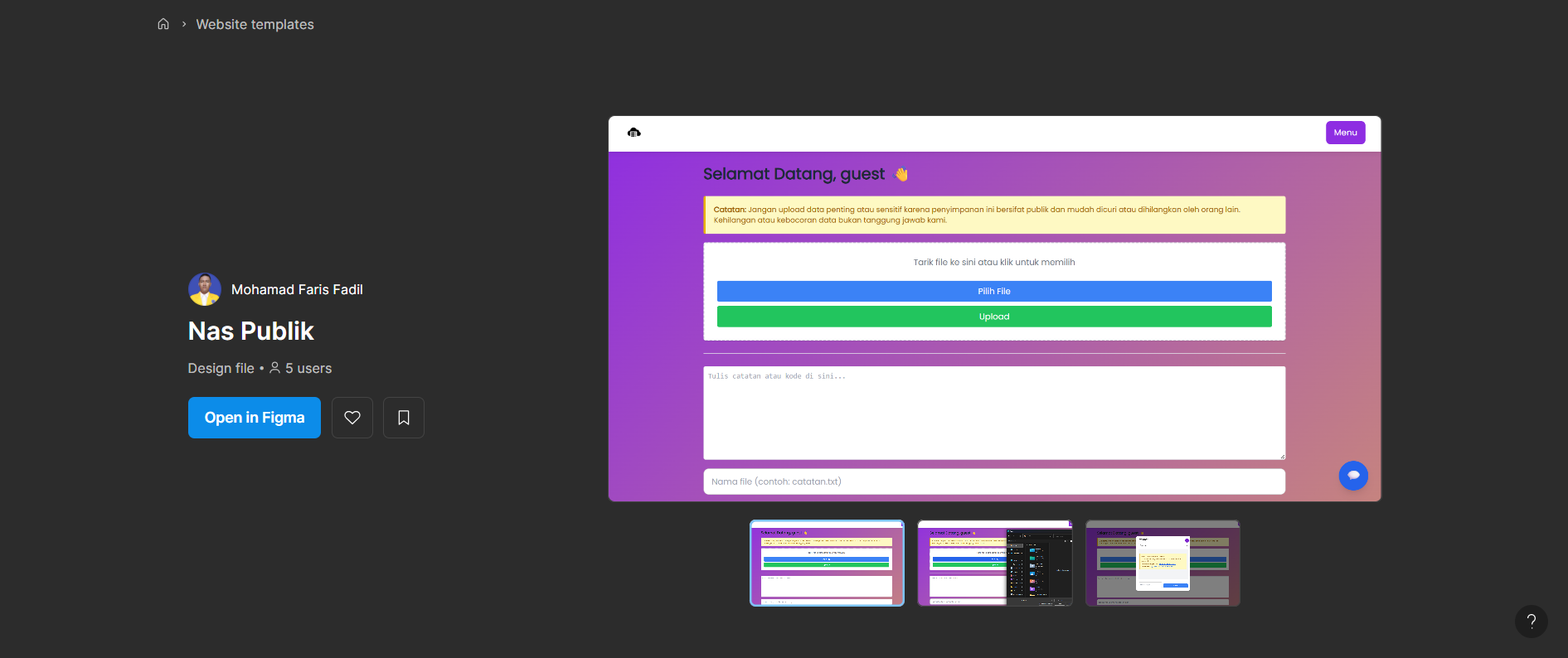Image resolution: width=1568 pixels, height=658 pixels.
Task: Select the first preview thumbnail
Action: (827, 564)
